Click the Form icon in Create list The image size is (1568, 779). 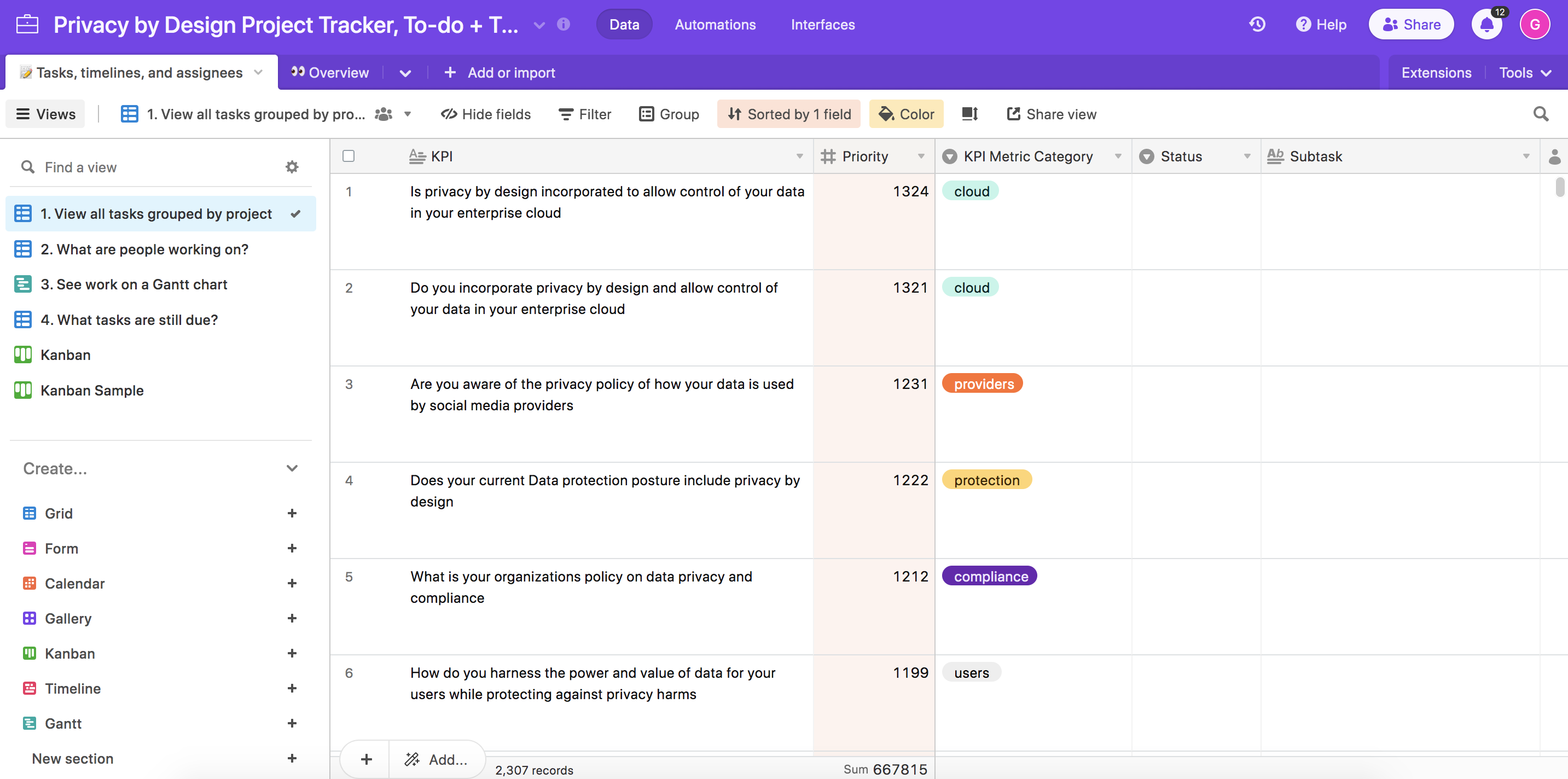tap(29, 548)
